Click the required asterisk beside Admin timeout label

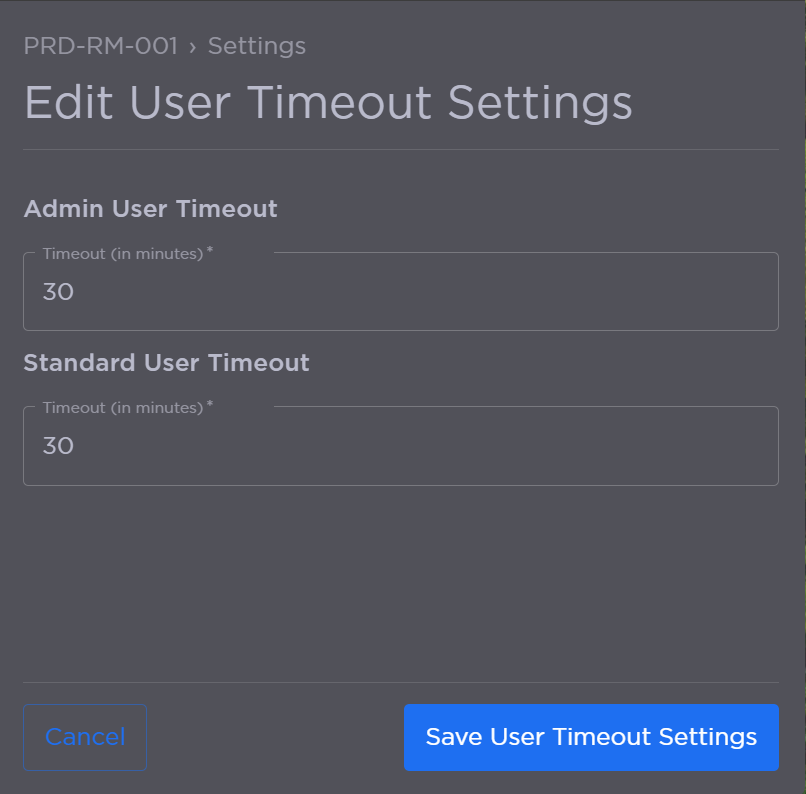[209, 250]
